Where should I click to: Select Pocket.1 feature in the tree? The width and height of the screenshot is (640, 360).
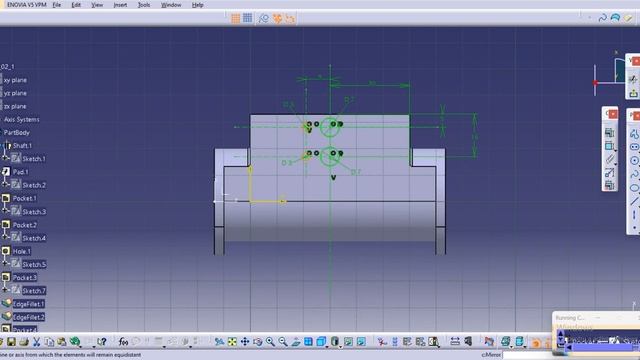[x=24, y=198]
